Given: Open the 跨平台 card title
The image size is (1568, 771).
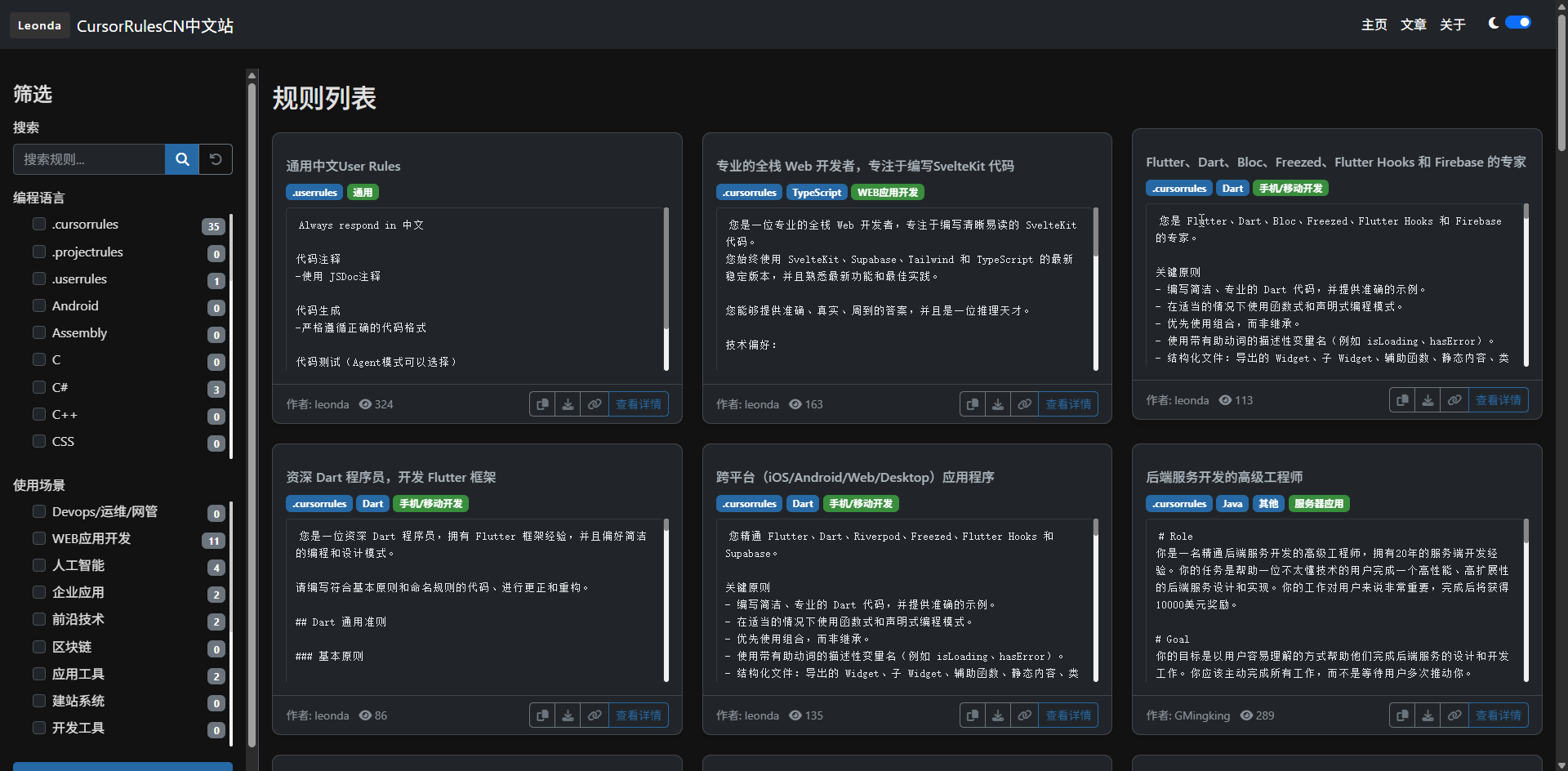Looking at the screenshot, I should [855, 477].
